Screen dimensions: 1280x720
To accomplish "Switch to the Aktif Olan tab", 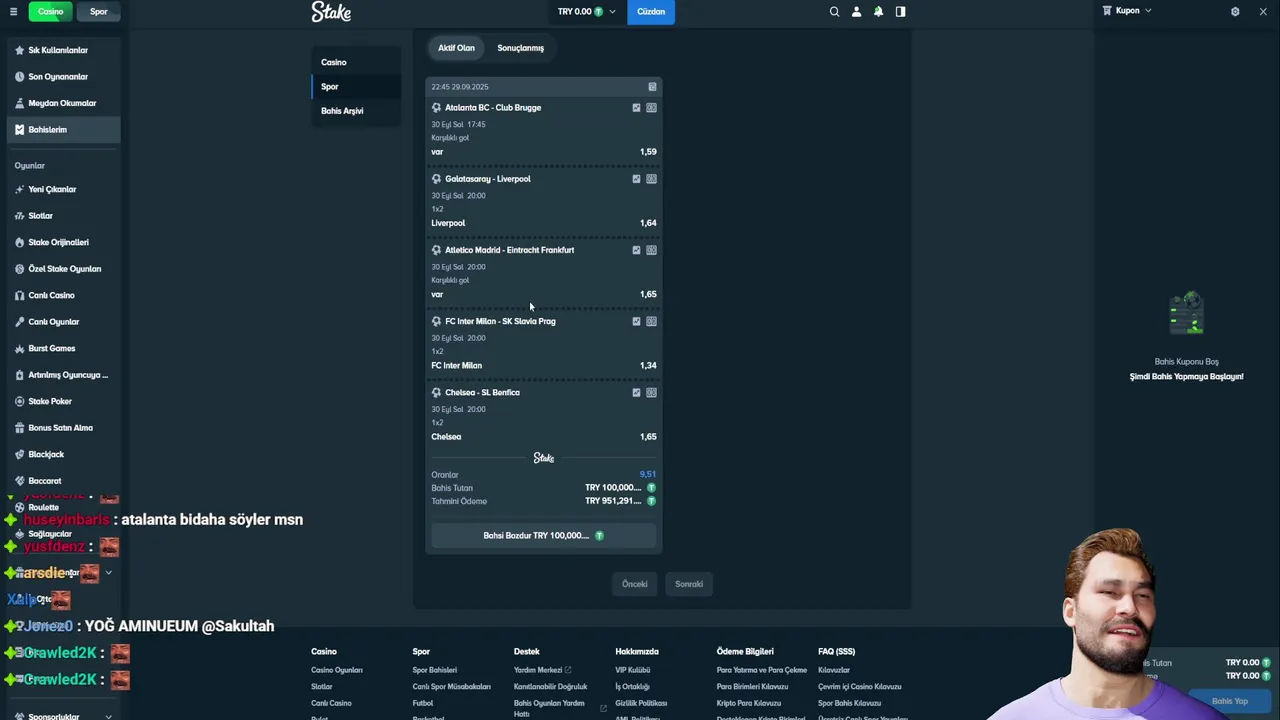I will pyautogui.click(x=456, y=48).
